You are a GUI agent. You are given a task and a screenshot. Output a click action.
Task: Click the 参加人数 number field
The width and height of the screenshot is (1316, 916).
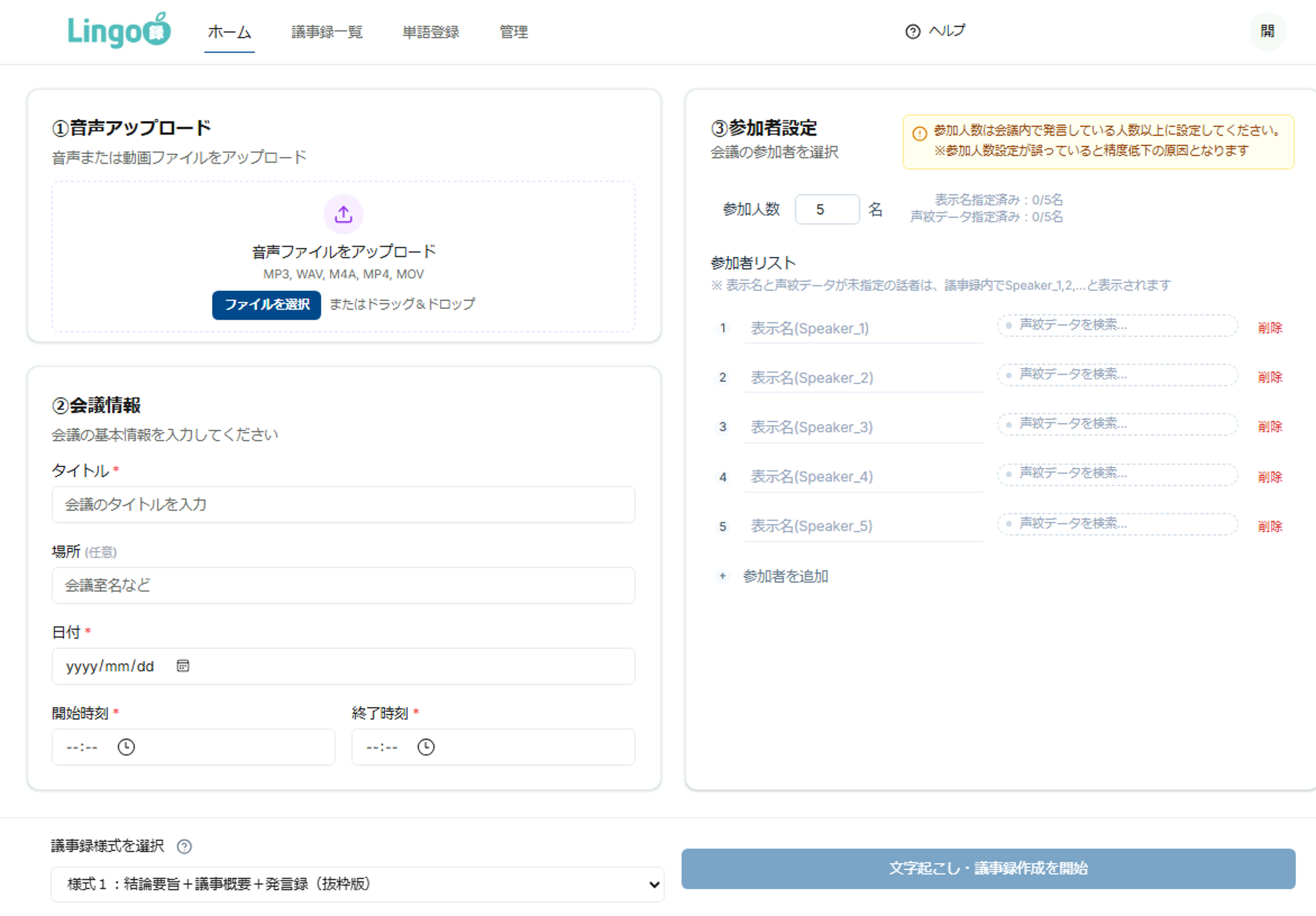click(827, 209)
